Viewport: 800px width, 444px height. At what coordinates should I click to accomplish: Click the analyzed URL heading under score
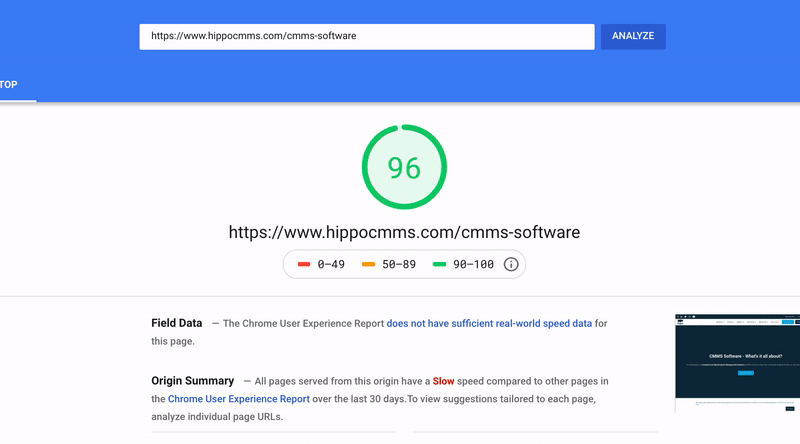pyautogui.click(x=404, y=232)
